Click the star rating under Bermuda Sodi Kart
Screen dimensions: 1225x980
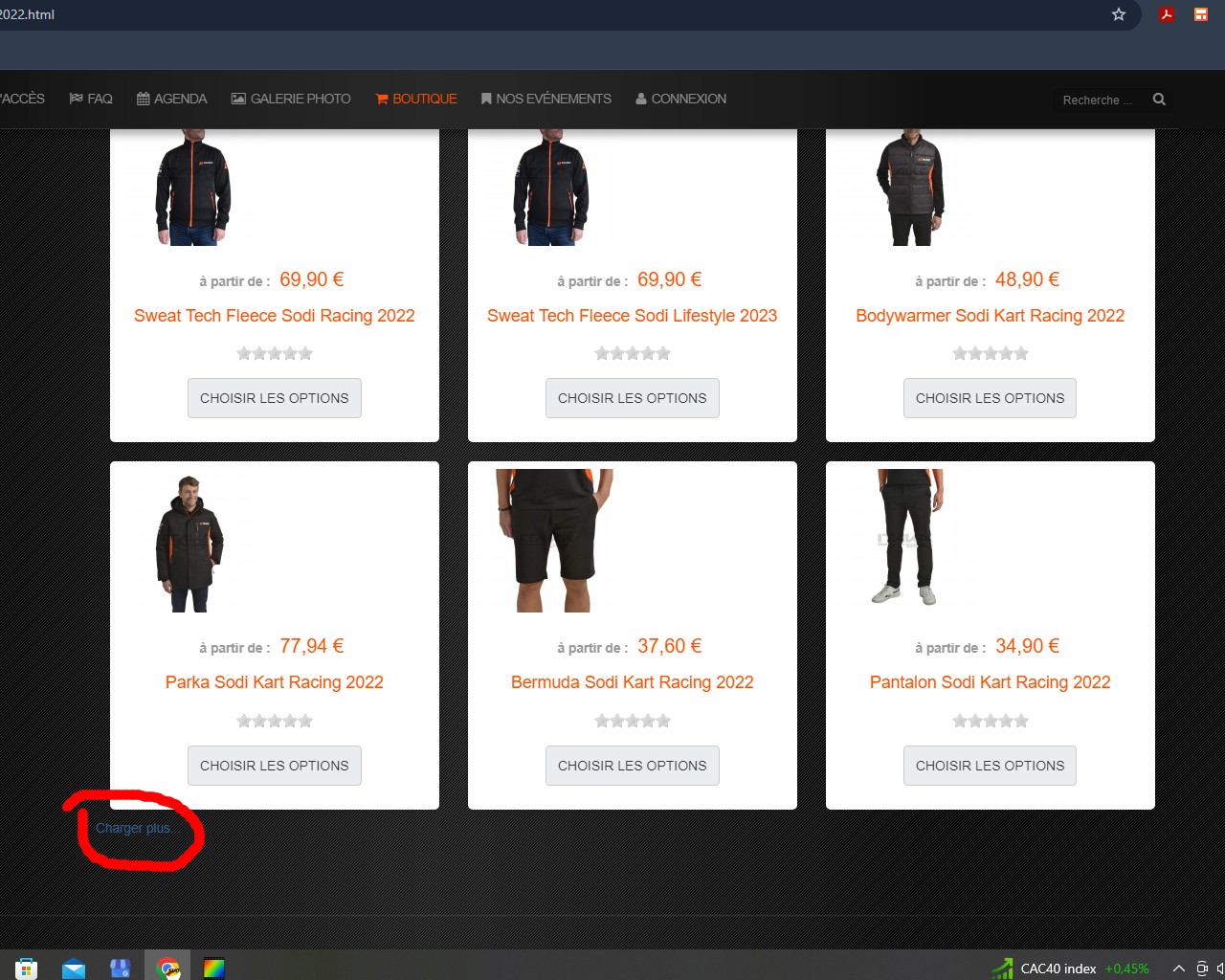pos(633,721)
